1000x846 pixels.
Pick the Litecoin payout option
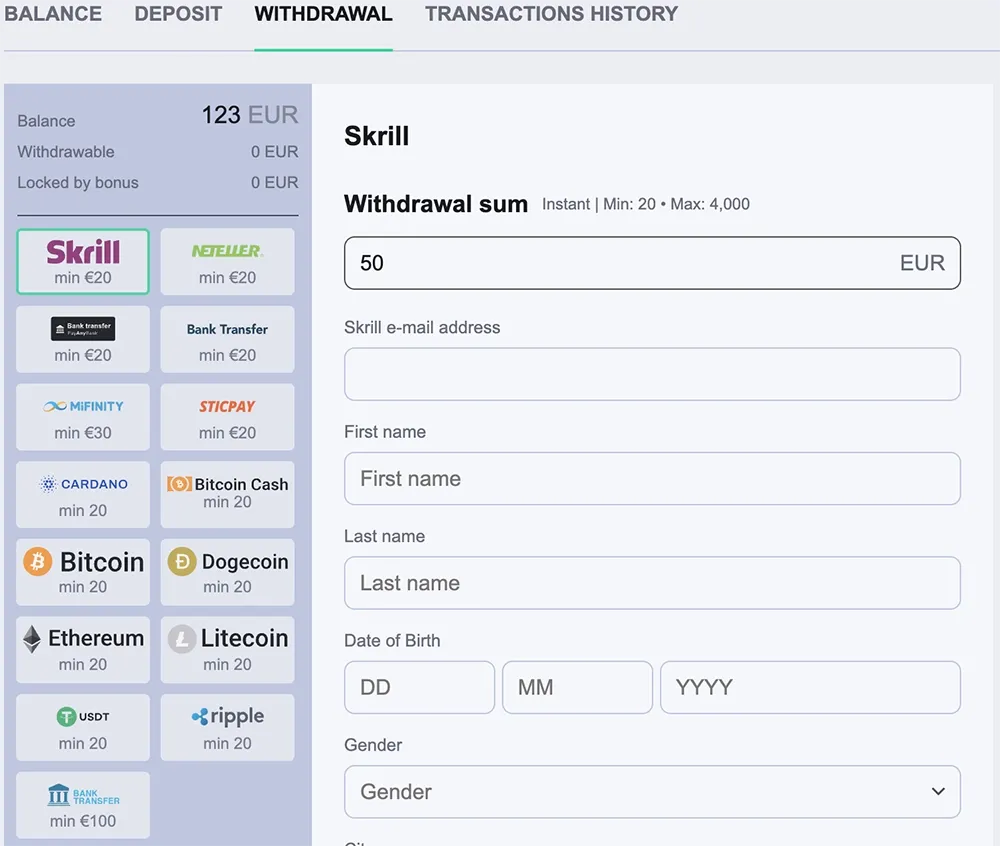point(227,650)
